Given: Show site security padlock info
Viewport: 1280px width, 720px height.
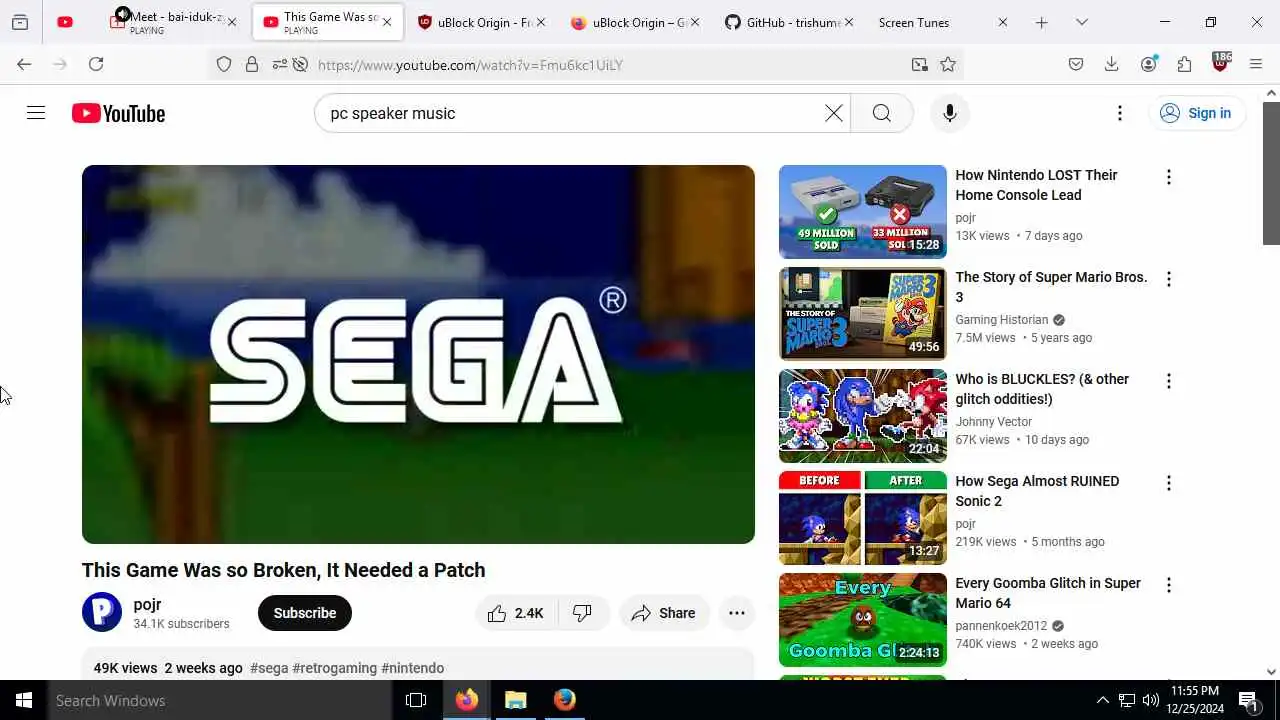Looking at the screenshot, I should 252,64.
